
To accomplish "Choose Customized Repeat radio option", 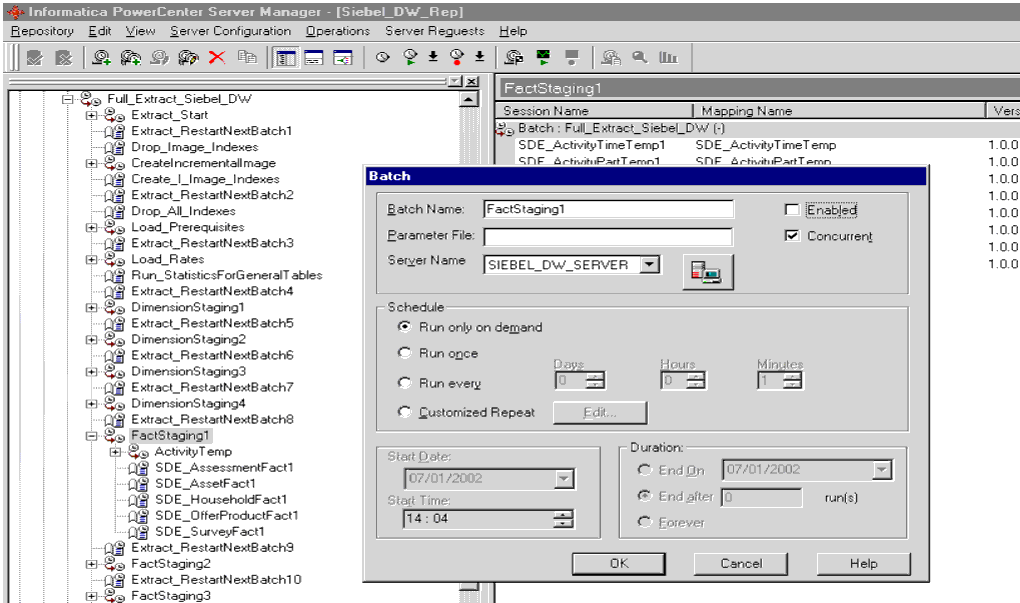I will pos(405,412).
